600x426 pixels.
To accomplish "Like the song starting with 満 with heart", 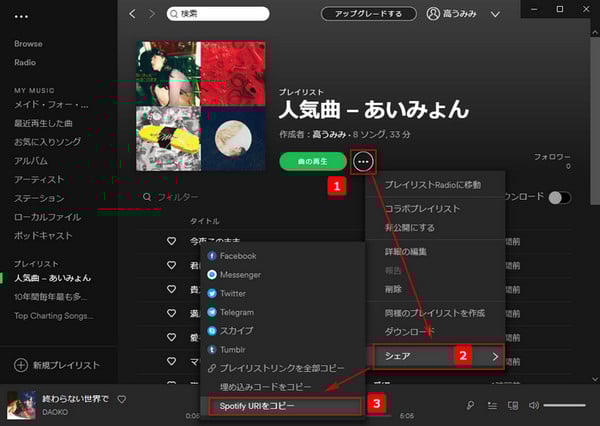I will point(171,313).
